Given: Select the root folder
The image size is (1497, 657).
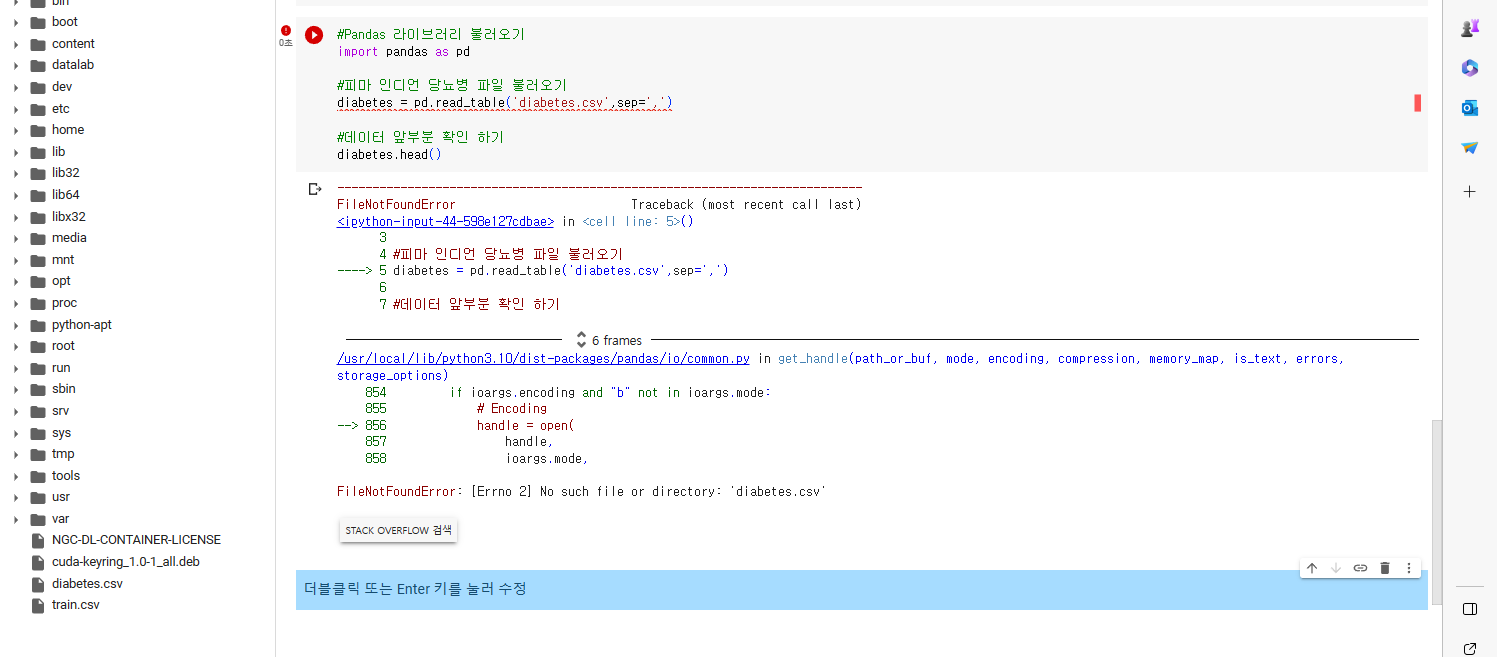Looking at the screenshot, I should coord(63,346).
